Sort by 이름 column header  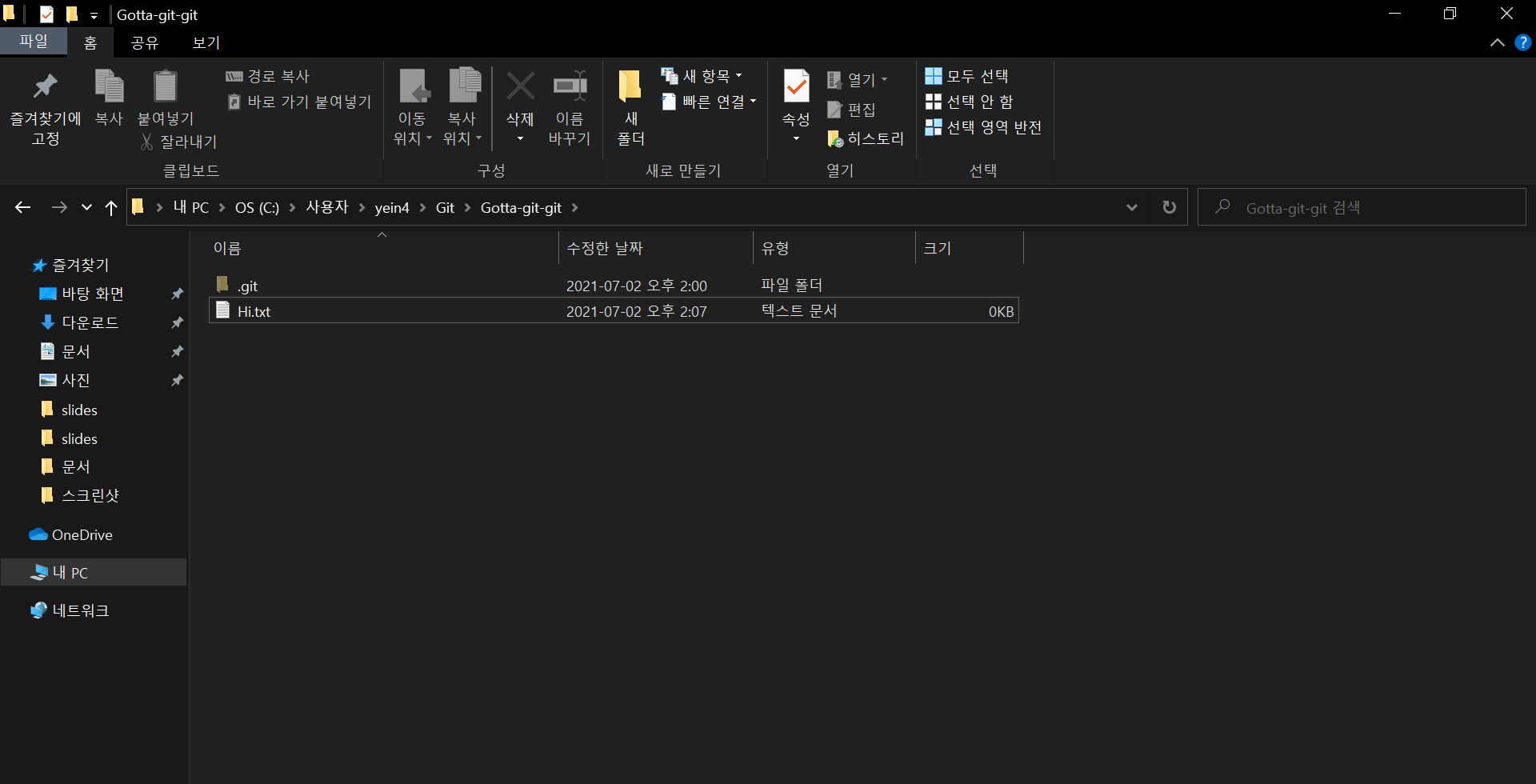tap(382, 248)
